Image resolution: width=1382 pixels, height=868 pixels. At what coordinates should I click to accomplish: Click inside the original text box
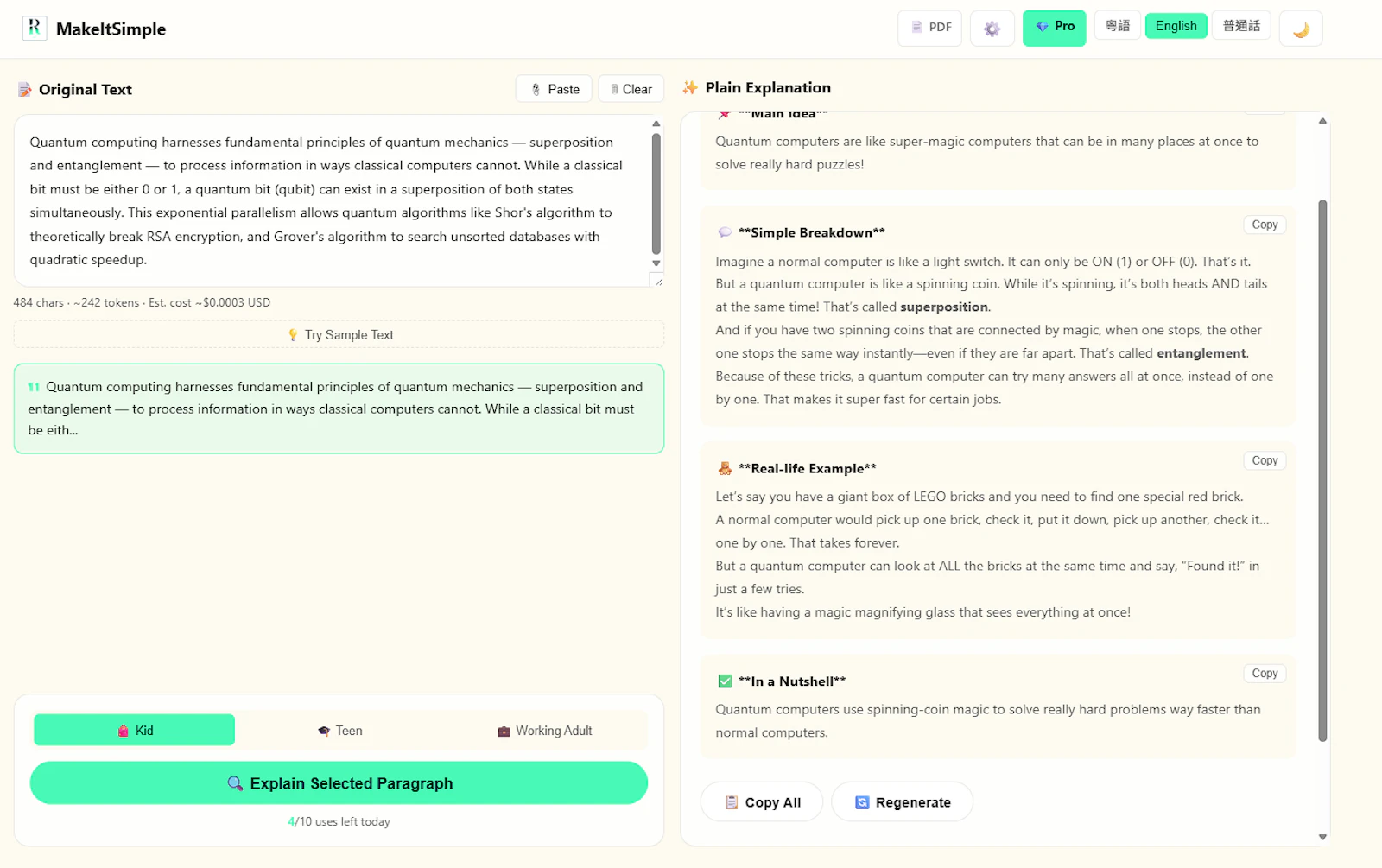click(332, 200)
